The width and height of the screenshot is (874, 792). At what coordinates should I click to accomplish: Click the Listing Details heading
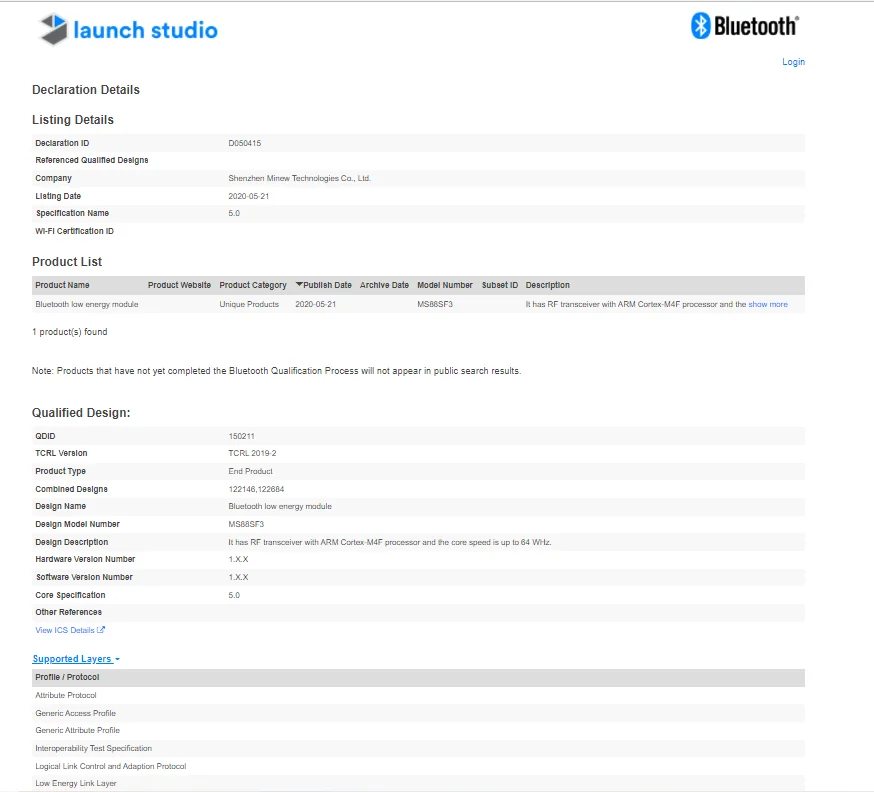[73, 120]
